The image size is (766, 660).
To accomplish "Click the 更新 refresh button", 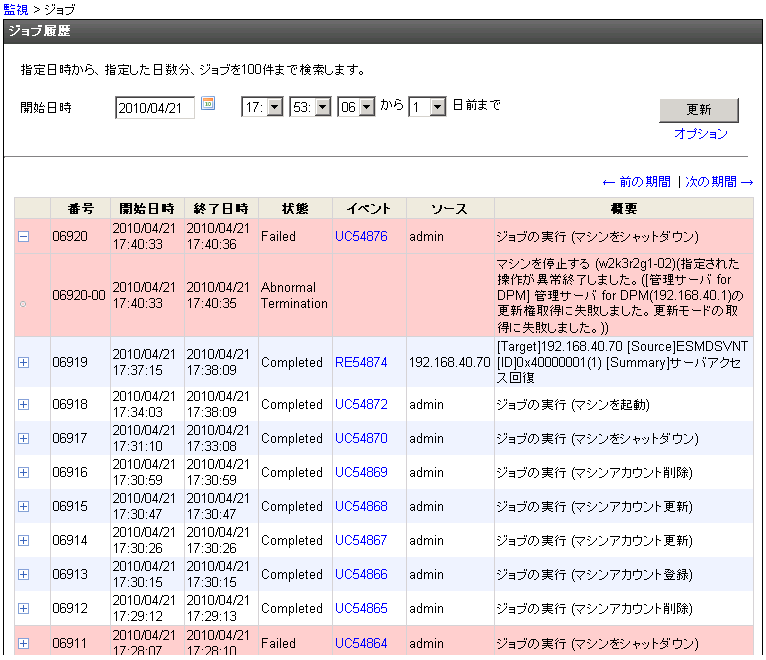I will click(699, 110).
